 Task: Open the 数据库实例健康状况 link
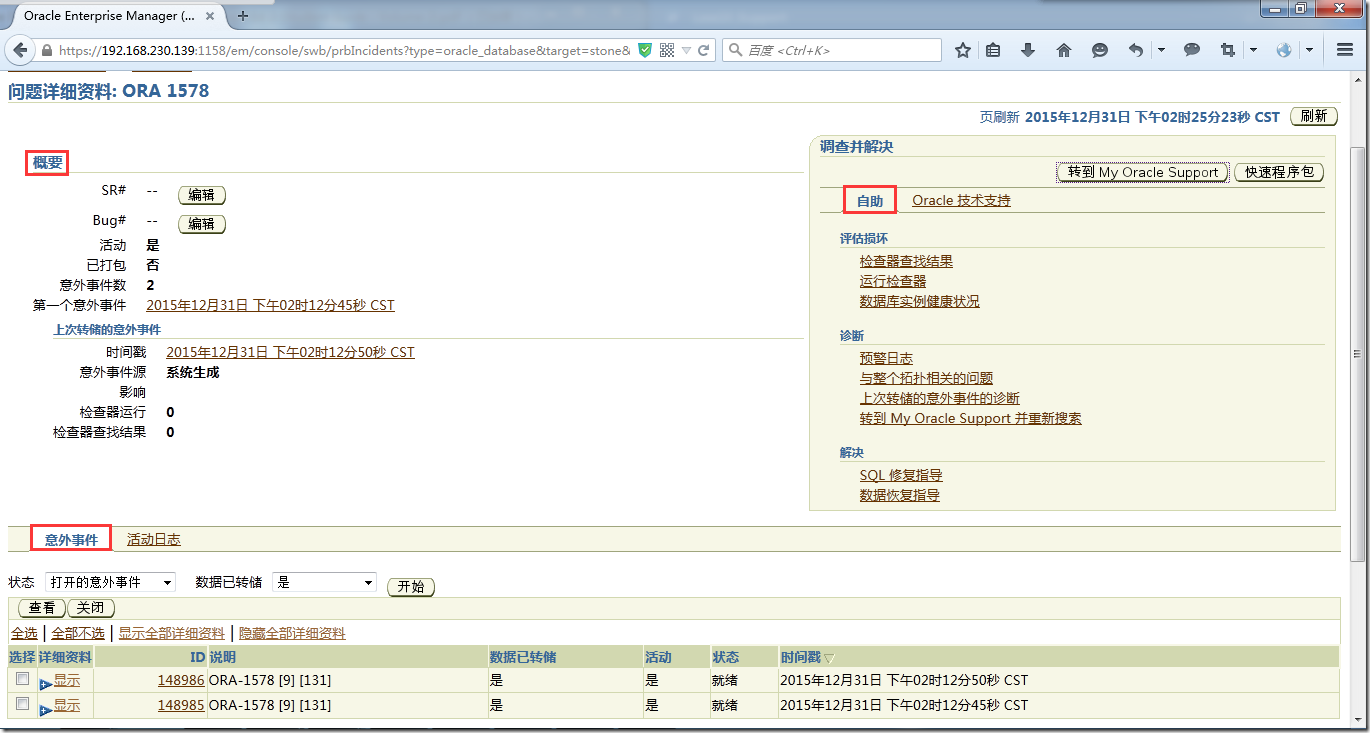[x=920, y=301]
